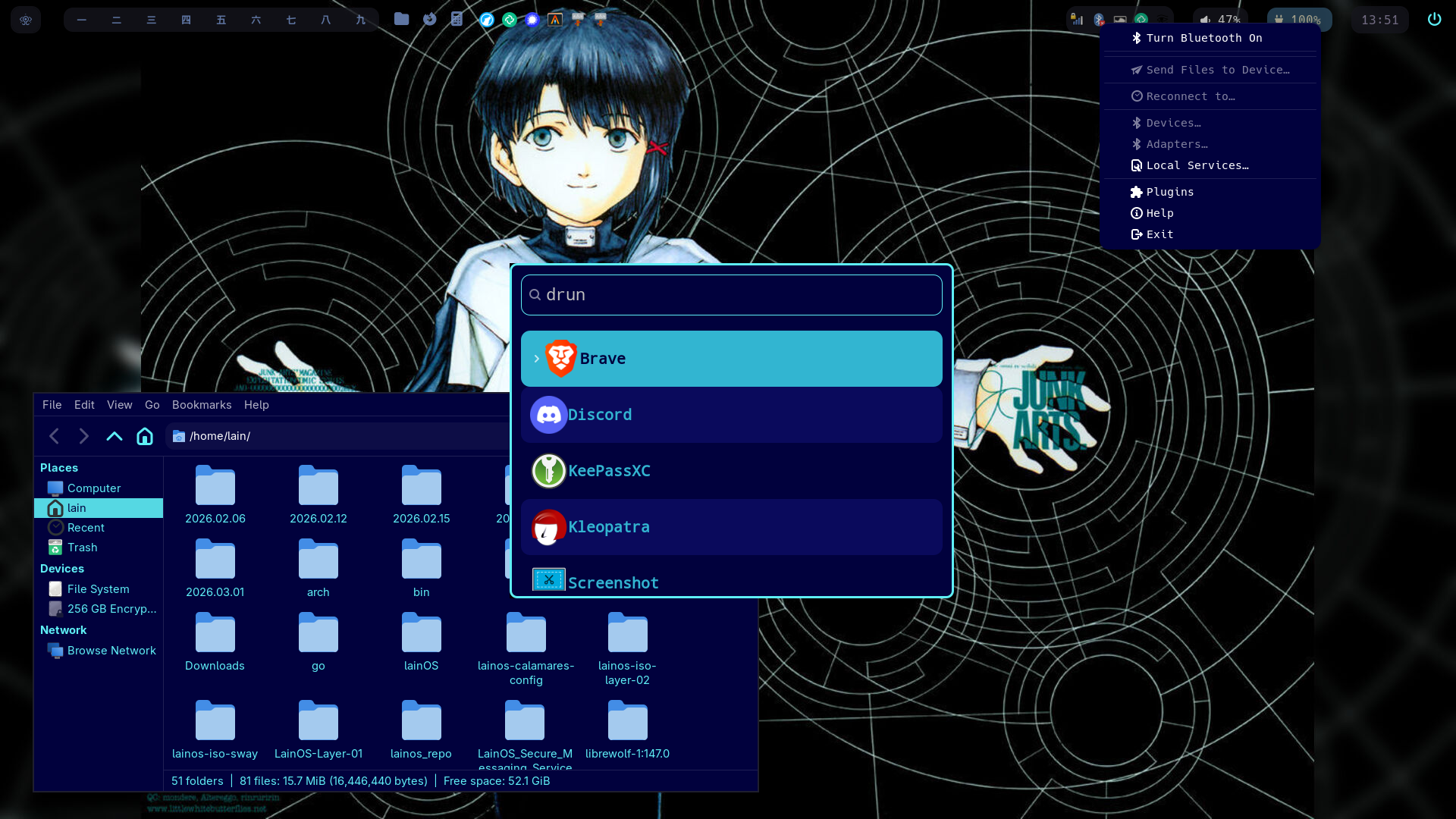1456x819 pixels.
Task: Click the home icon in the file manager toolbar
Action: click(144, 436)
